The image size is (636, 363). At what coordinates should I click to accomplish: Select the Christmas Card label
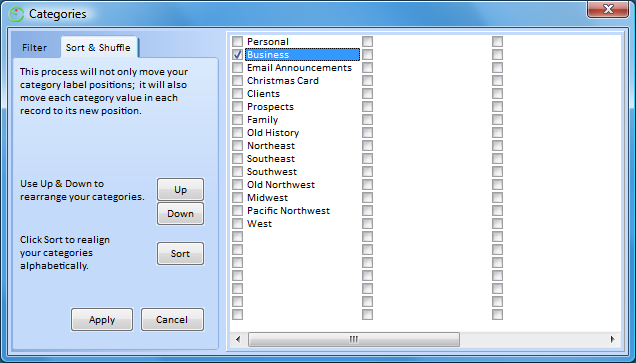coord(283,81)
